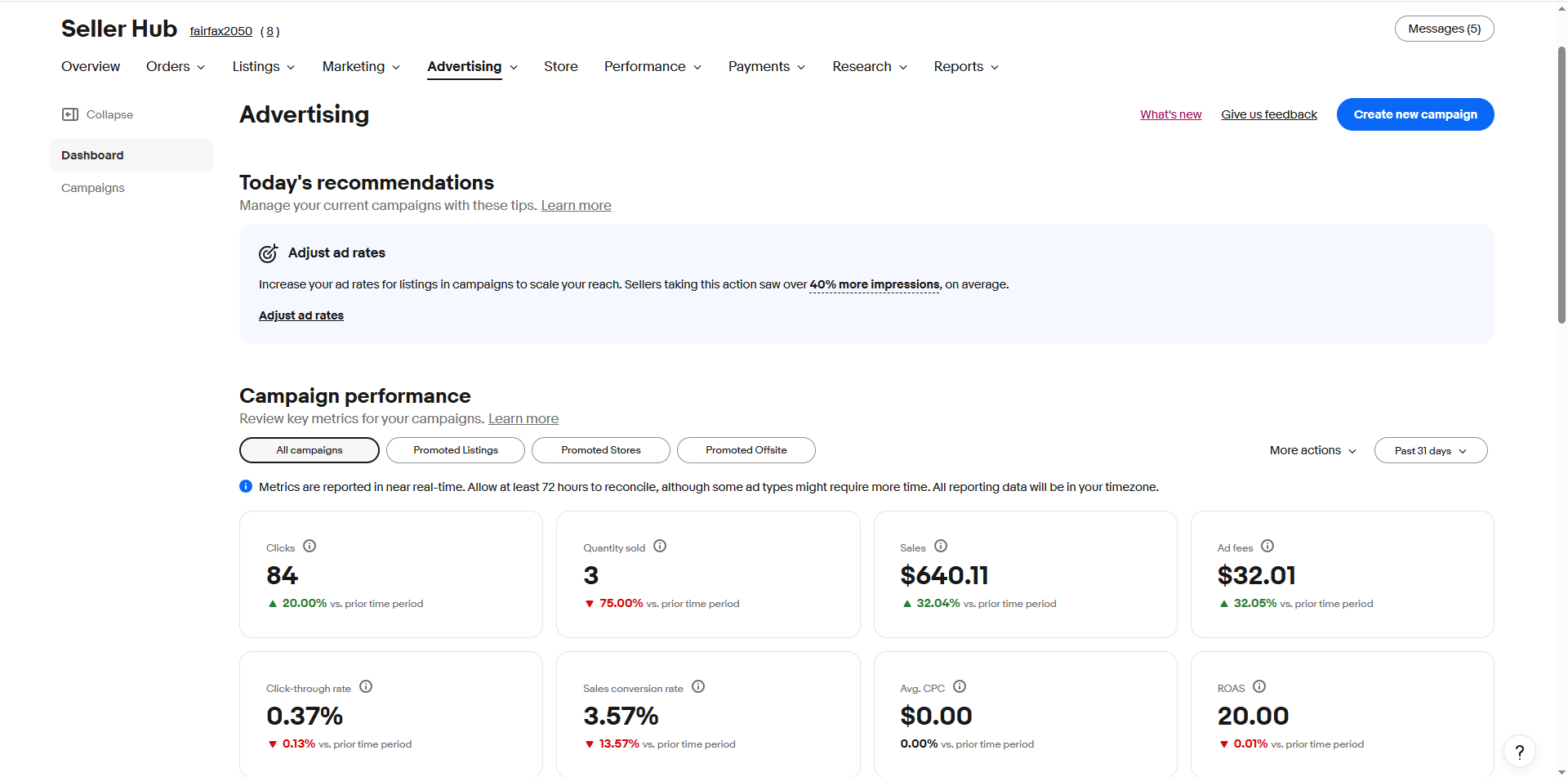Select the Promoted Offsite filter
This screenshot has width=1568, height=777.
(746, 450)
